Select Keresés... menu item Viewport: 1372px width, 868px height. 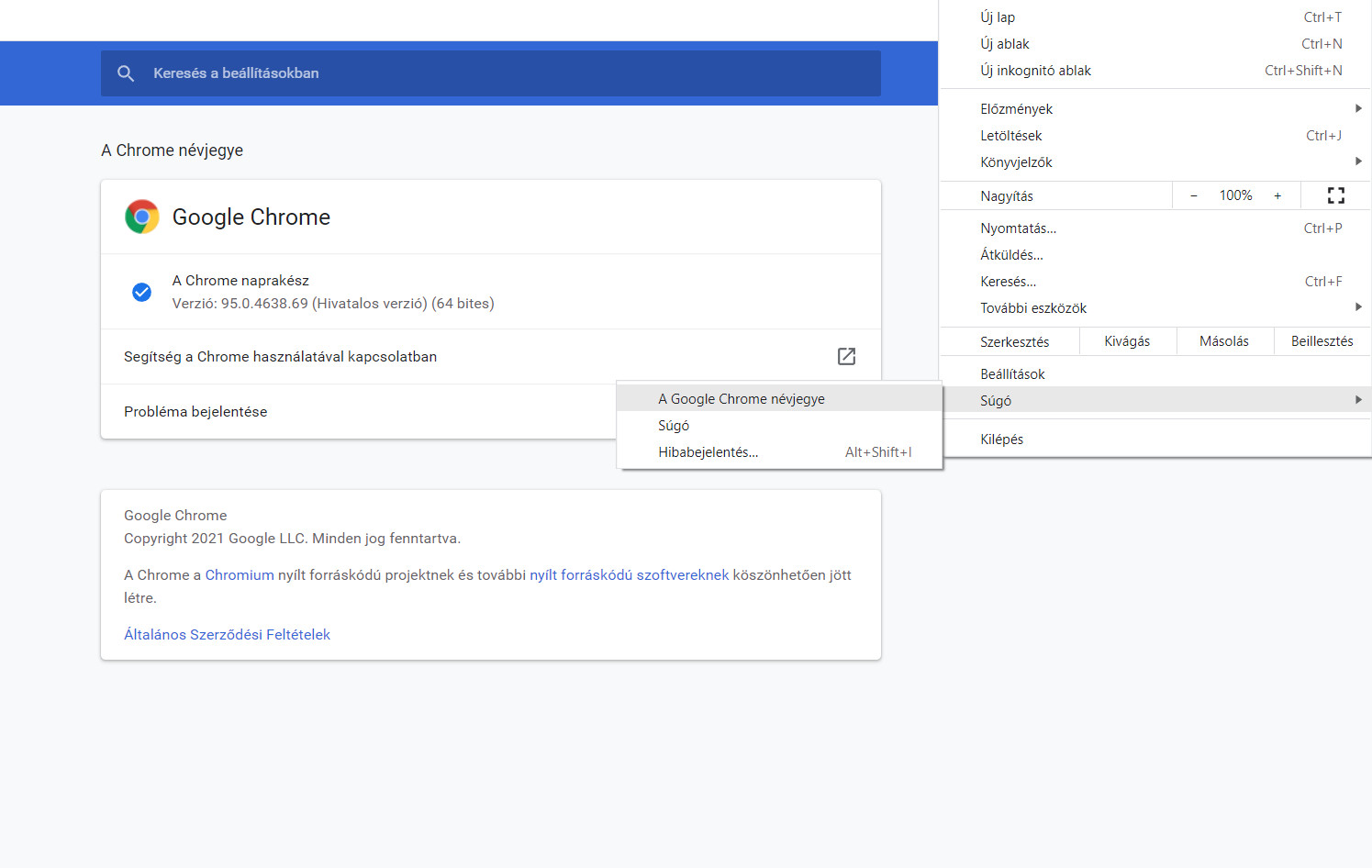click(1155, 282)
